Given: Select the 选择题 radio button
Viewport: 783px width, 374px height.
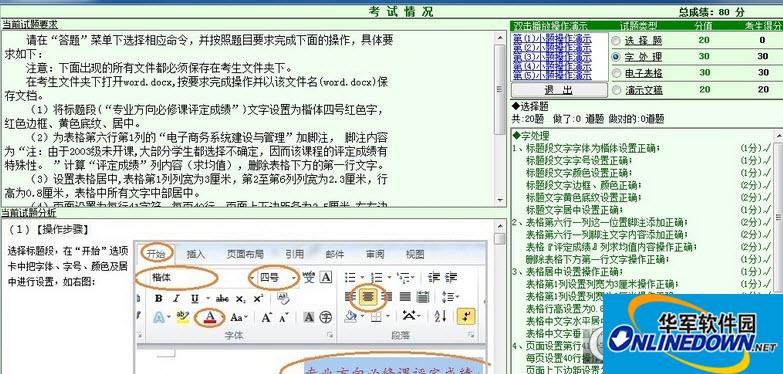Looking at the screenshot, I should pyautogui.click(x=616, y=40).
